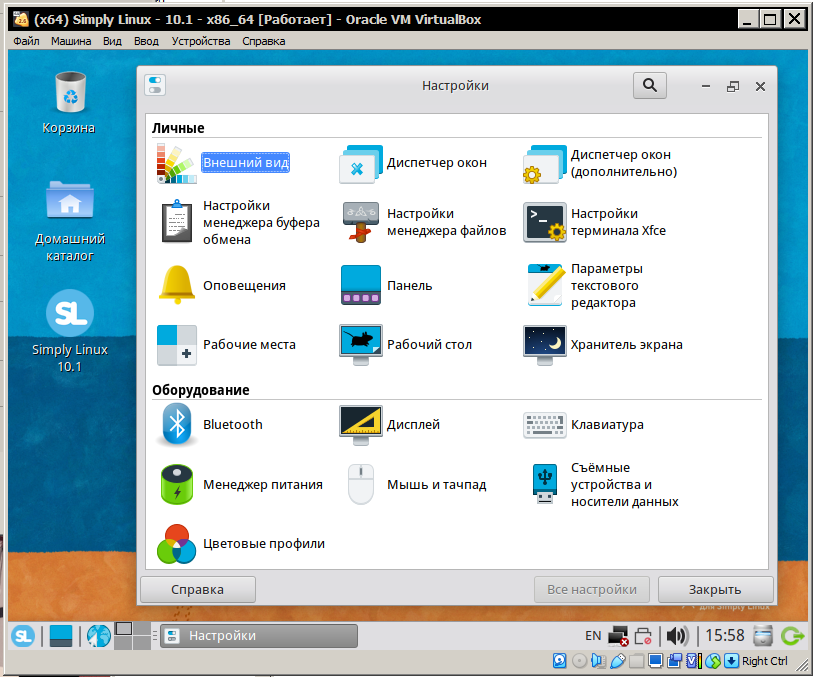Open Менеджер питания battery icon
Image resolution: width=813 pixels, height=677 pixels.
[x=177, y=484]
